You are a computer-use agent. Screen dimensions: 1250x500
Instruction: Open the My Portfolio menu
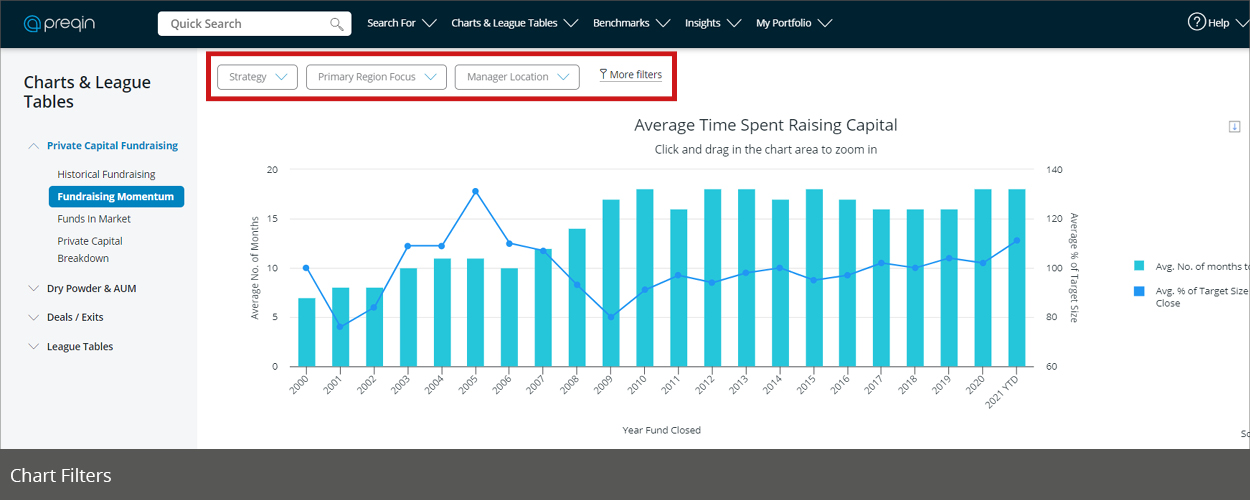pyautogui.click(x=794, y=23)
